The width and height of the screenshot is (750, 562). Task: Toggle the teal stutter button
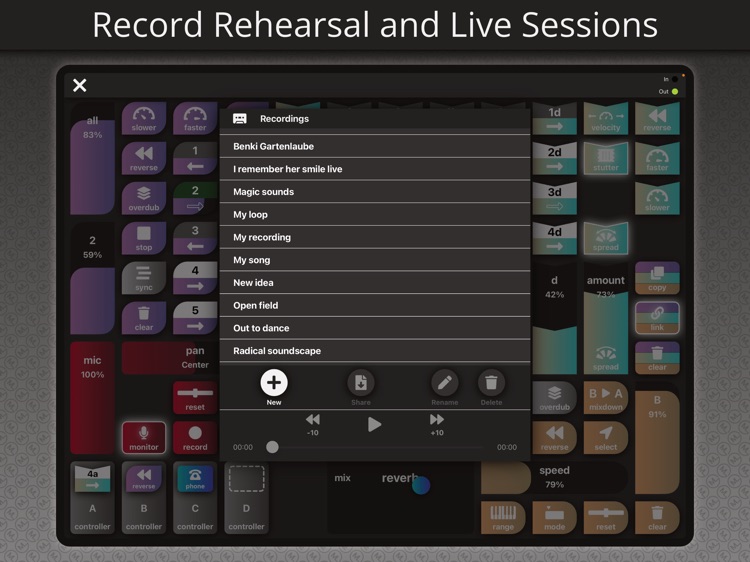(606, 158)
